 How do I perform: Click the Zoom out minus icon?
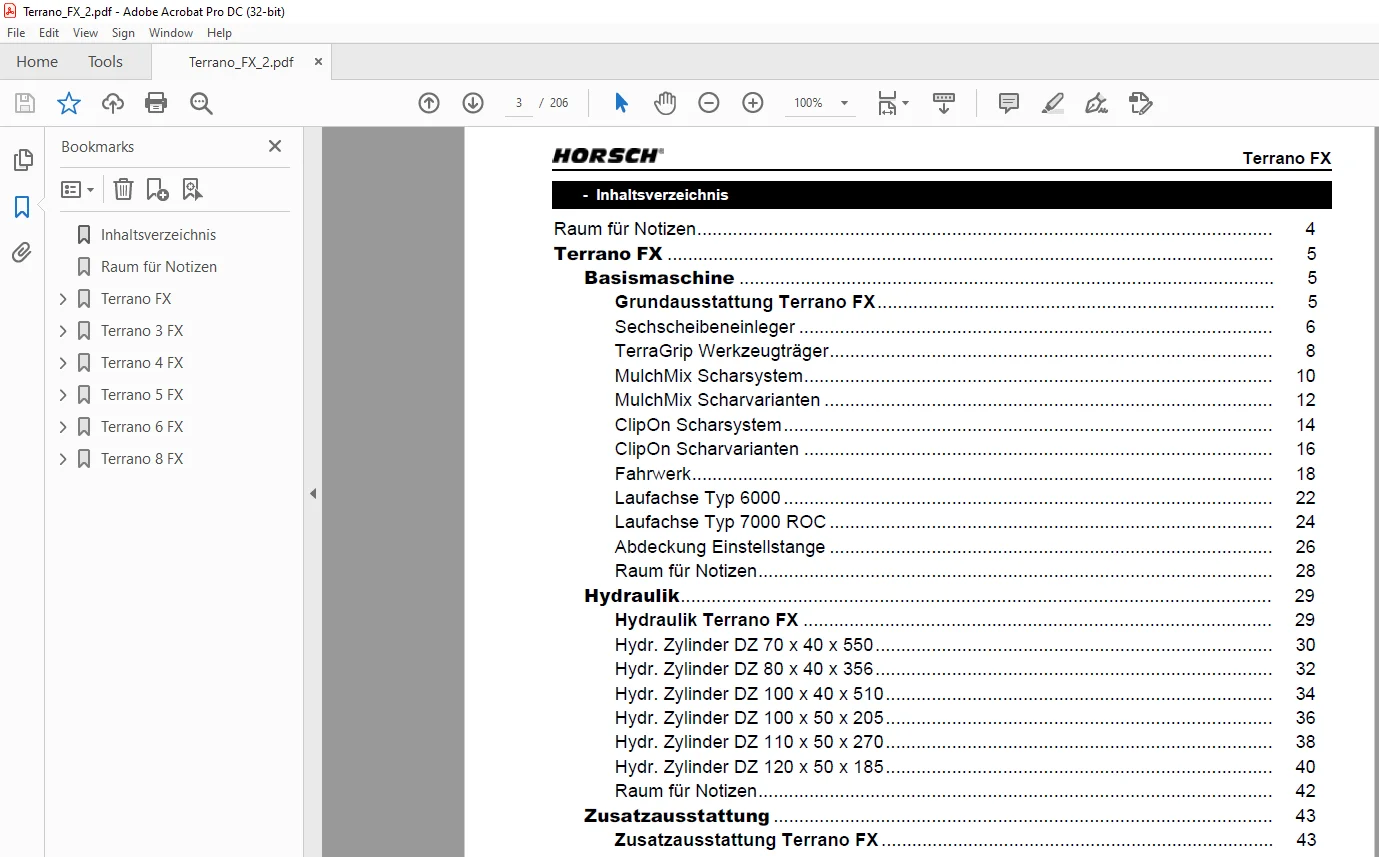(709, 103)
